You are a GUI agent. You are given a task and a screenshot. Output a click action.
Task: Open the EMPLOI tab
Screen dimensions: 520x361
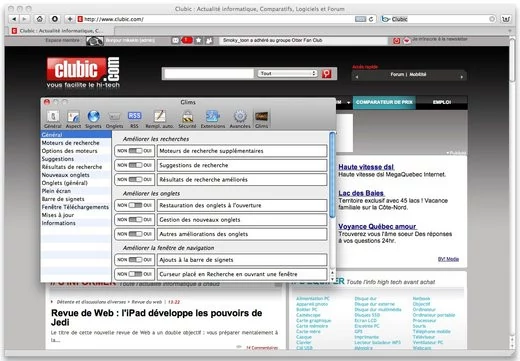tap(442, 102)
